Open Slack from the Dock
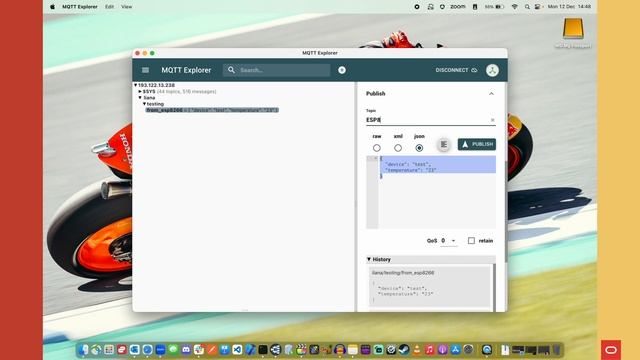The height and width of the screenshot is (360, 640). coord(199,350)
